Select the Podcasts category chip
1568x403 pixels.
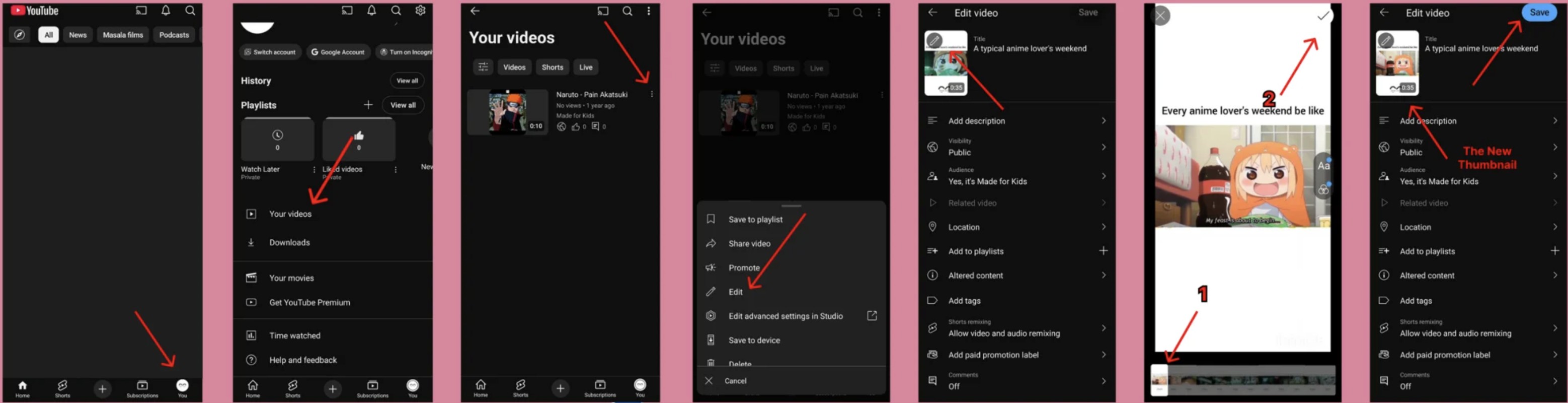(174, 35)
